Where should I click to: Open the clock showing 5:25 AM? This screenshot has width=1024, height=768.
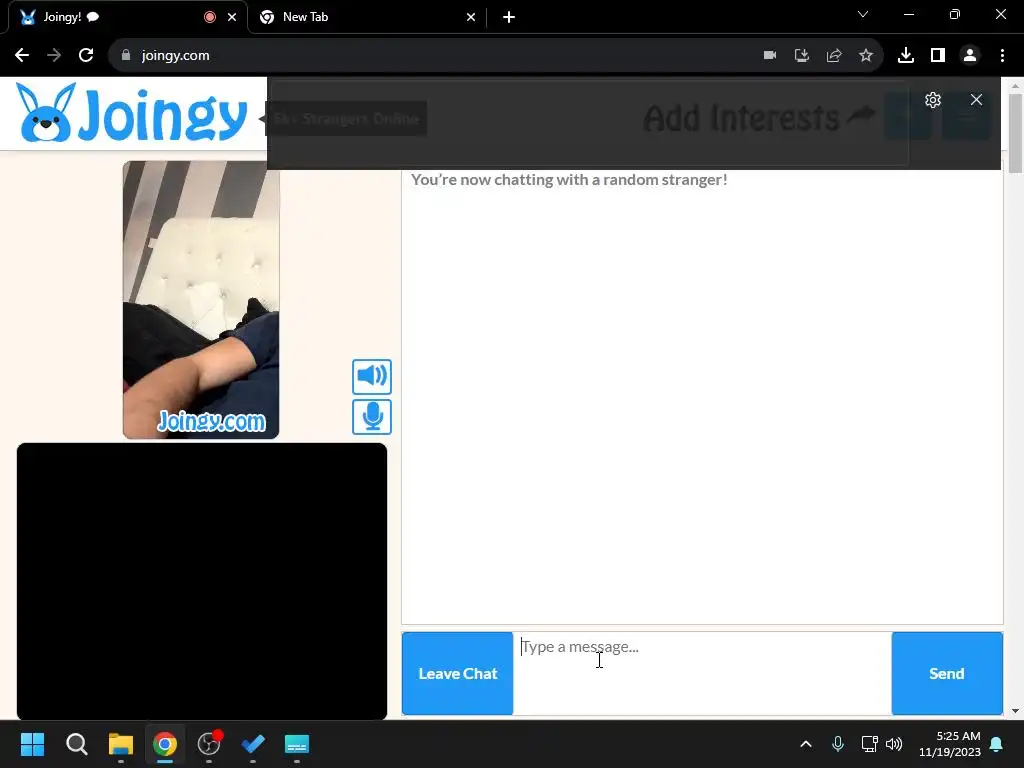click(950, 744)
